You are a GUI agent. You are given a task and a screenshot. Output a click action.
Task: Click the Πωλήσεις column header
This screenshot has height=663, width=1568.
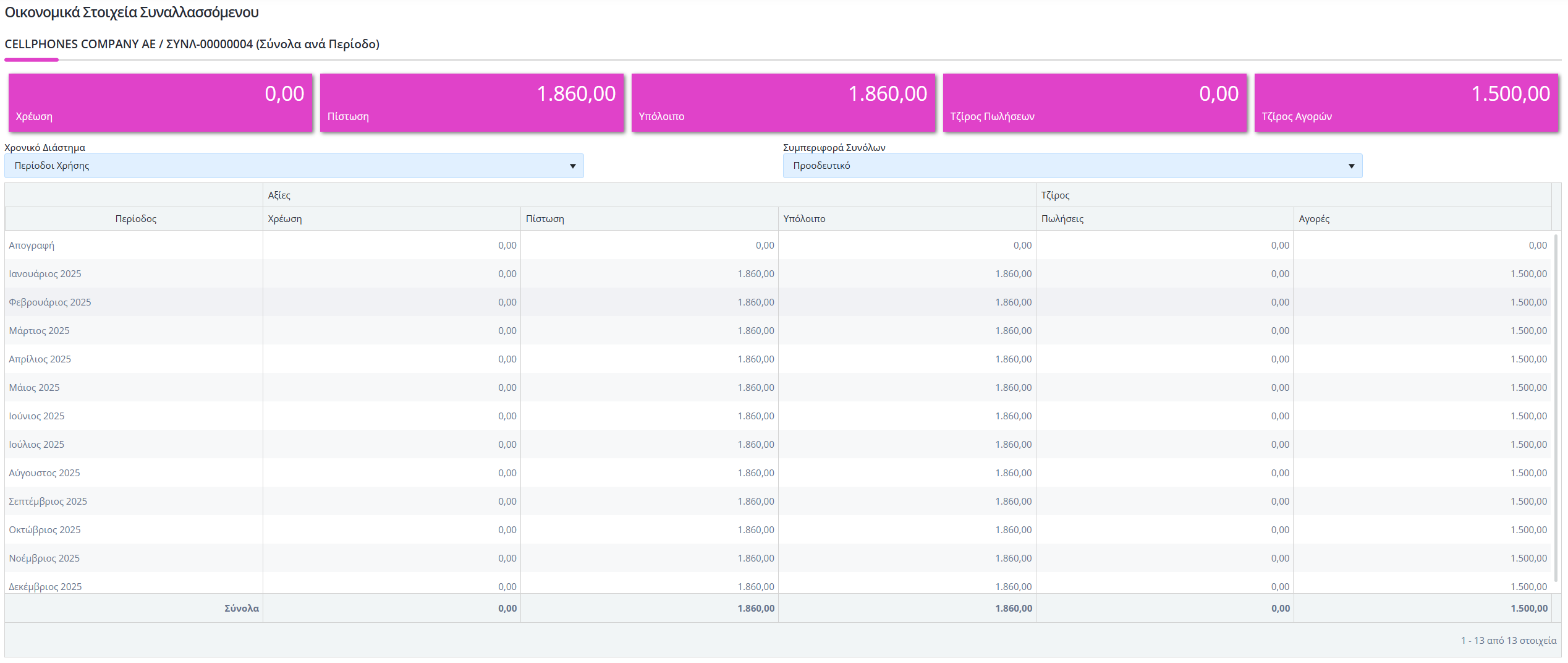tap(1165, 219)
